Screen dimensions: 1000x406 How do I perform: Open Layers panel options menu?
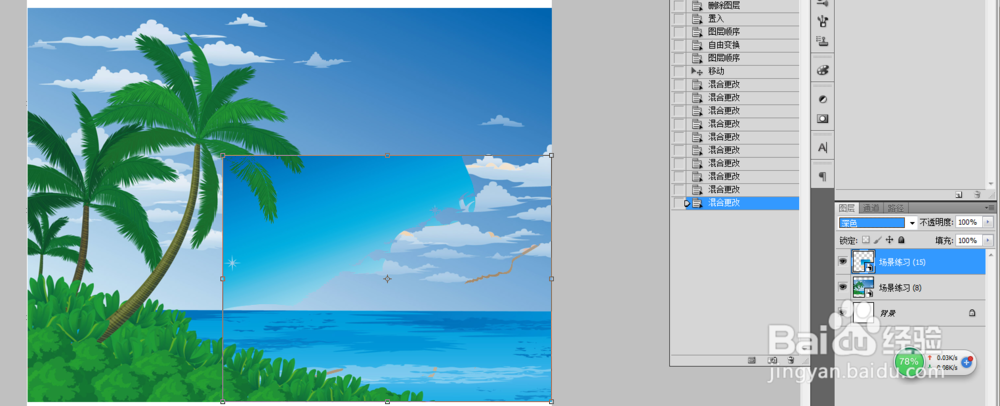[990, 207]
